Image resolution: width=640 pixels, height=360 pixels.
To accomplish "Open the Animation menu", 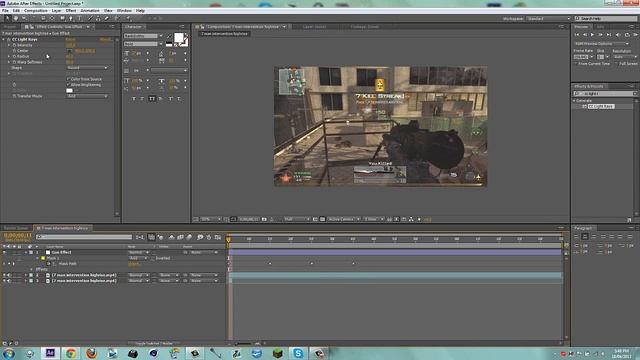I will point(90,11).
